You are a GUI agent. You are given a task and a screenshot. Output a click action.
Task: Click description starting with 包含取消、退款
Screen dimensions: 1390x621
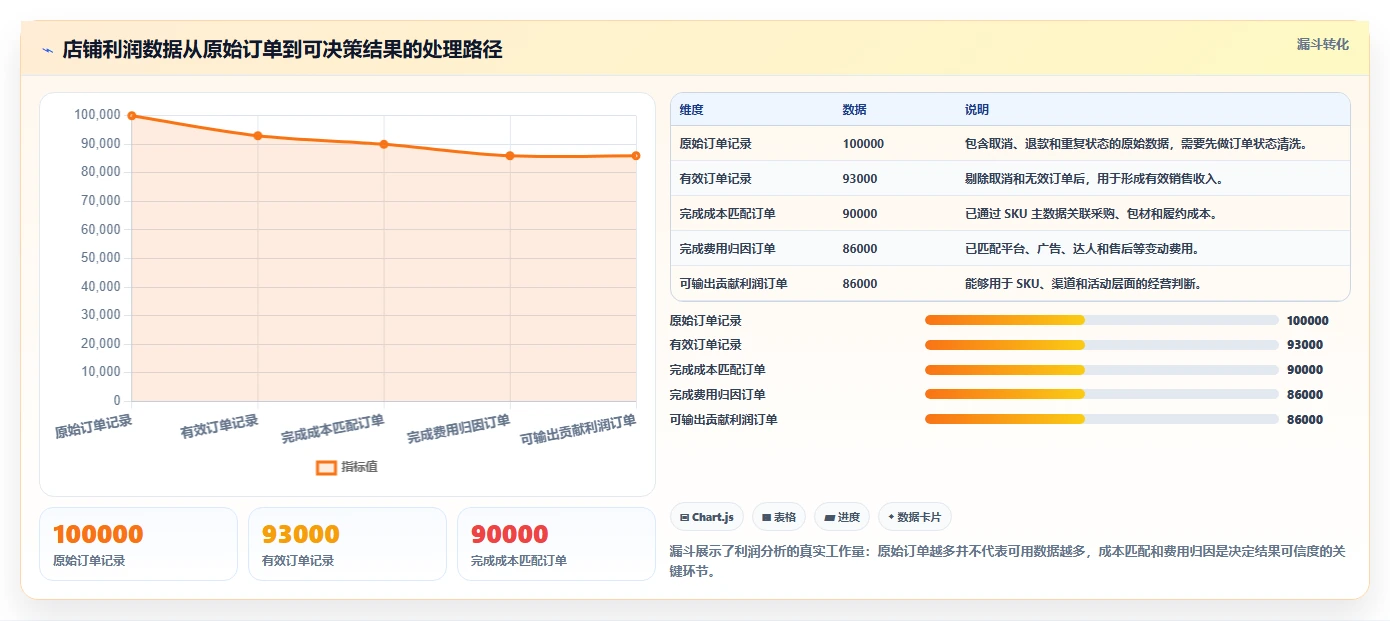click(1136, 144)
